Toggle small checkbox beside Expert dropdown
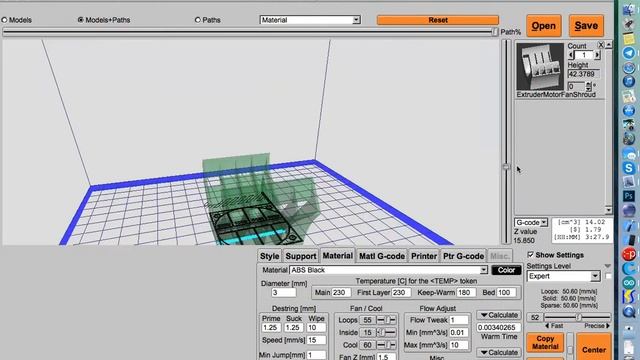640x360 pixels. [608, 276]
